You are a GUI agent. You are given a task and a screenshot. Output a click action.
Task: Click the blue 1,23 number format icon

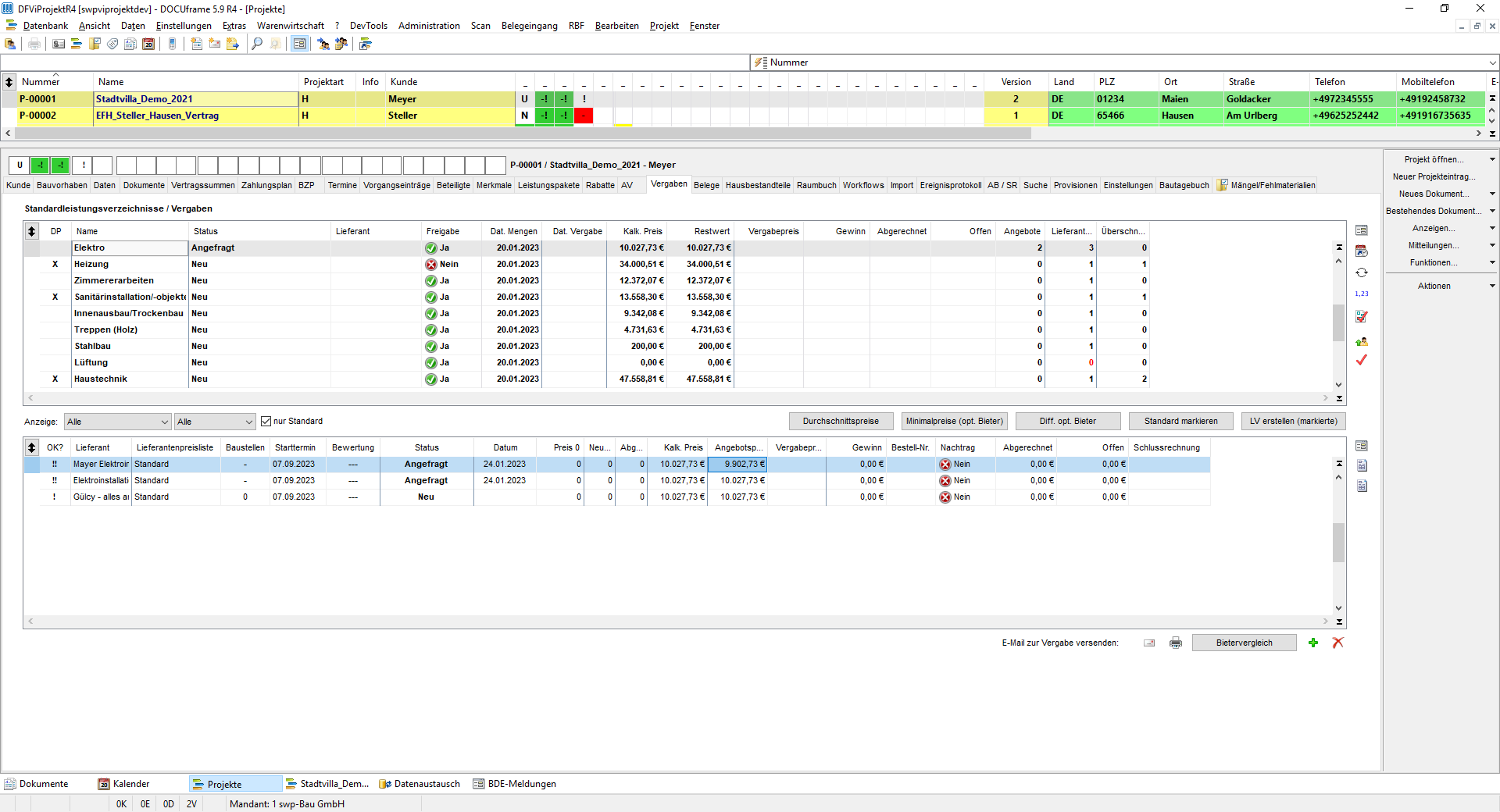tap(1362, 294)
